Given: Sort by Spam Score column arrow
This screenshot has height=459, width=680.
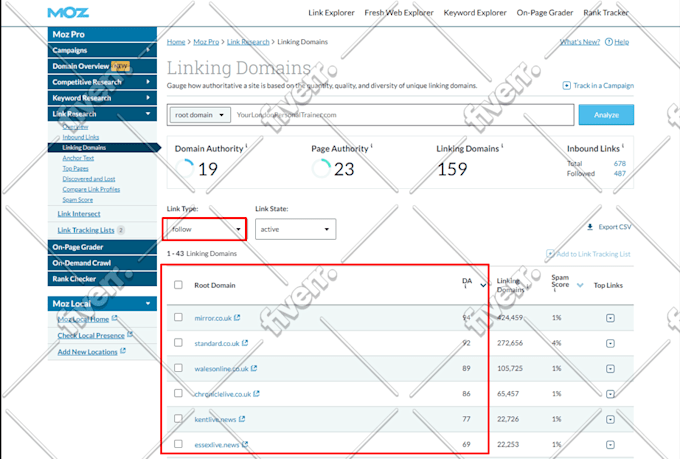Looking at the screenshot, I should [580, 285].
